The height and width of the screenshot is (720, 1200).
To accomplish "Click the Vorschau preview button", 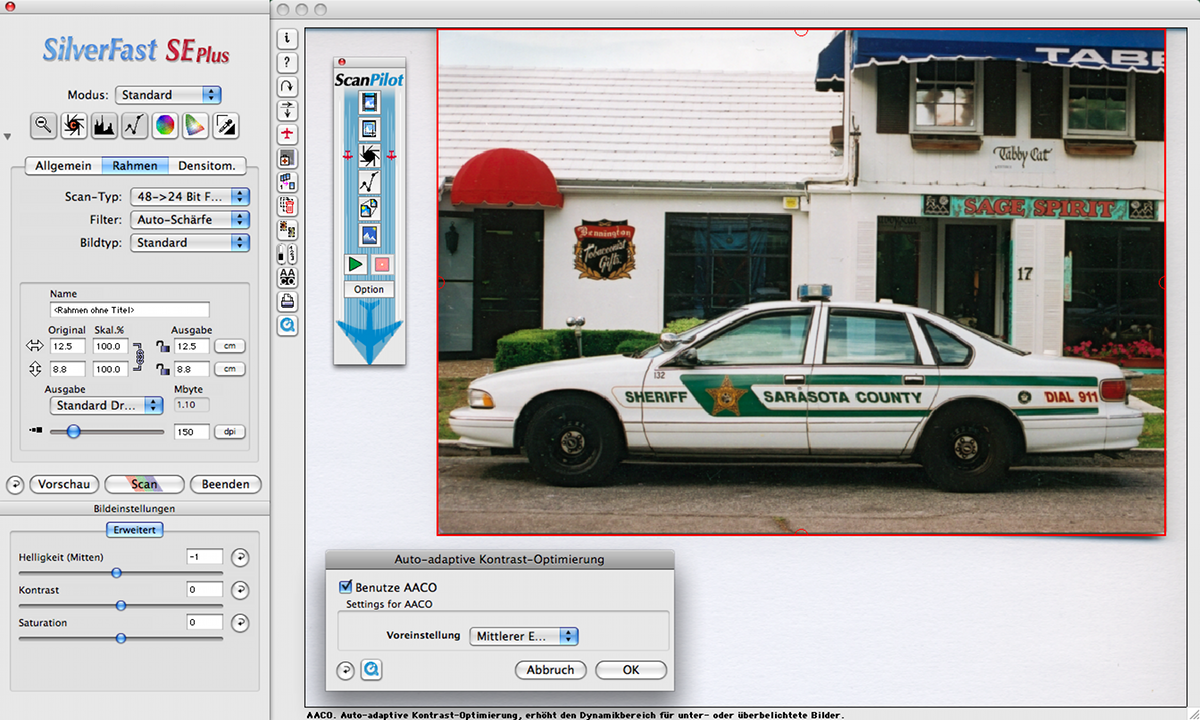I will coord(64,484).
